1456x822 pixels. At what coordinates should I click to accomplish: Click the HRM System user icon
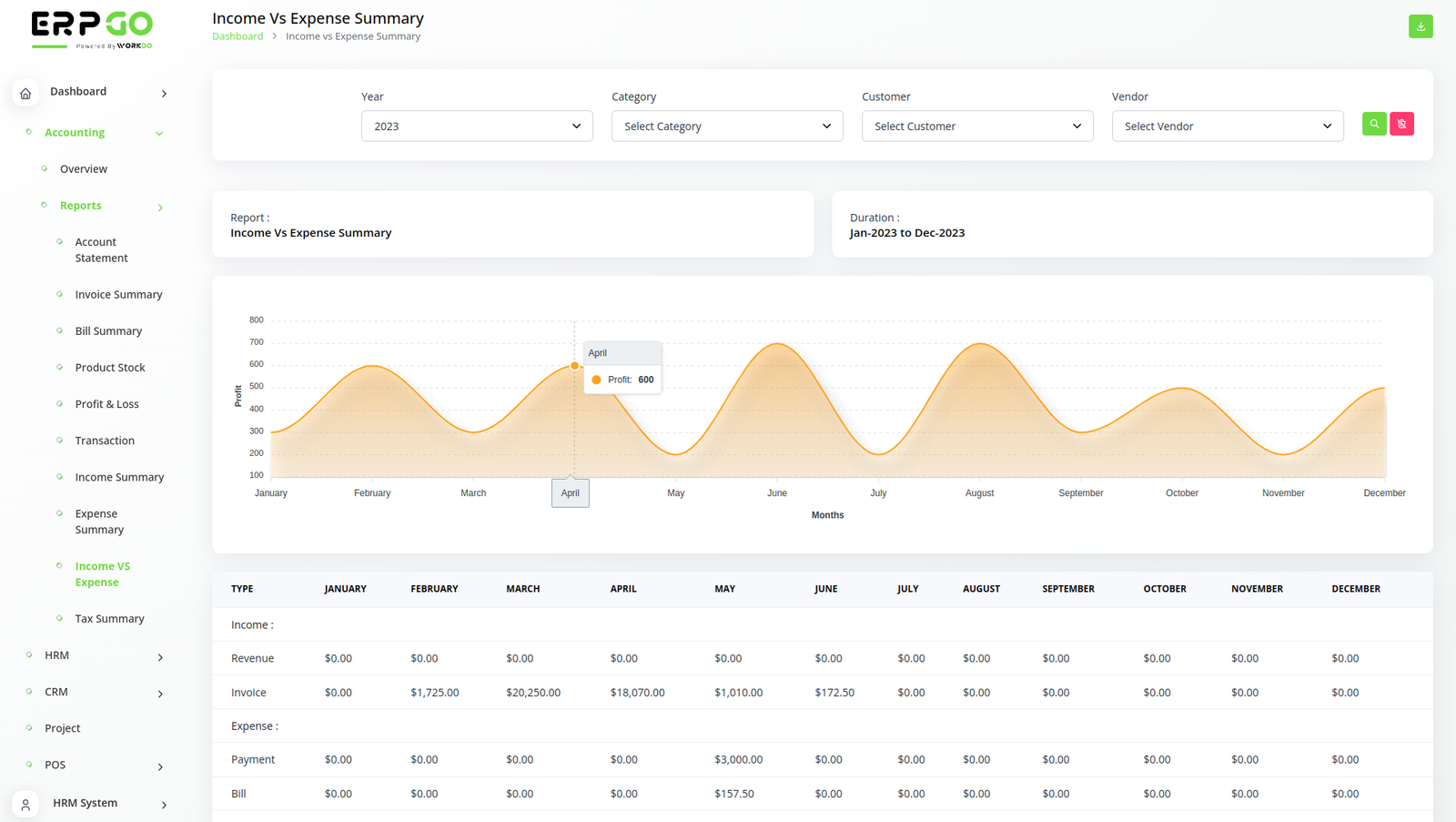pos(25,805)
